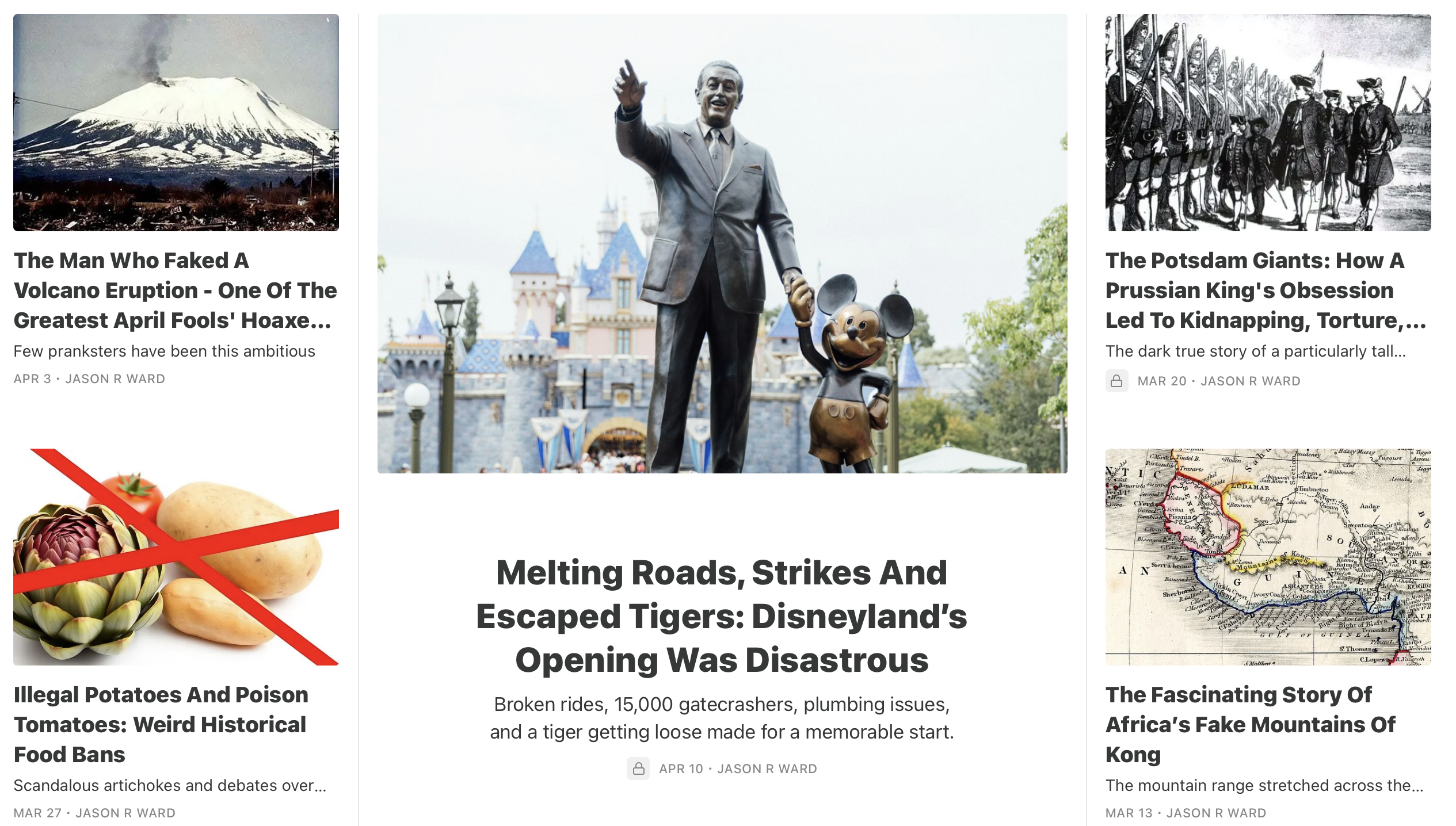The width and height of the screenshot is (1456, 826).
Task: Open 'Illegal Potatoes And Poison Tomatoes' headline
Action: pyautogui.click(x=161, y=725)
